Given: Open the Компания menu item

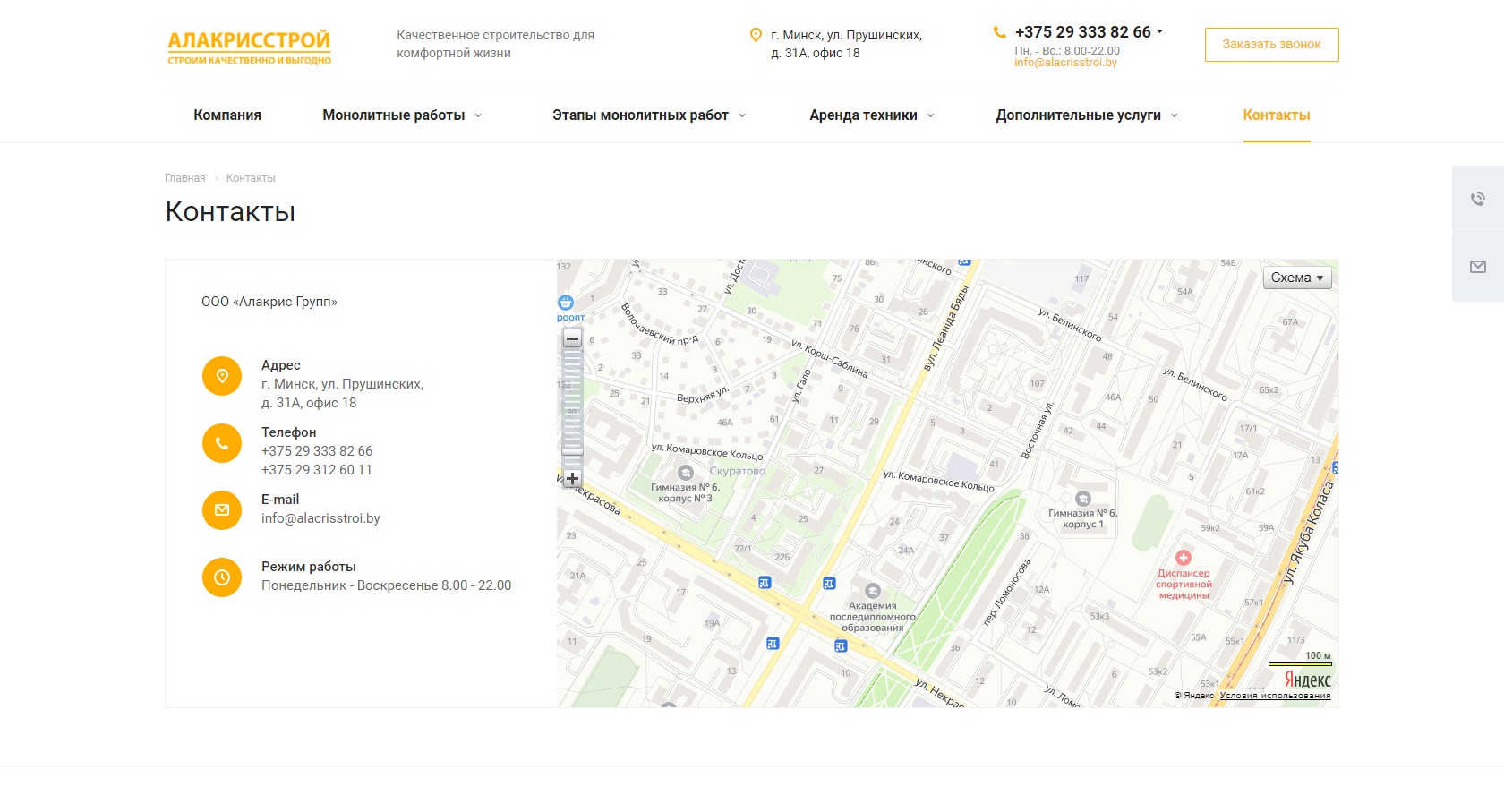Looking at the screenshot, I should pos(227,115).
